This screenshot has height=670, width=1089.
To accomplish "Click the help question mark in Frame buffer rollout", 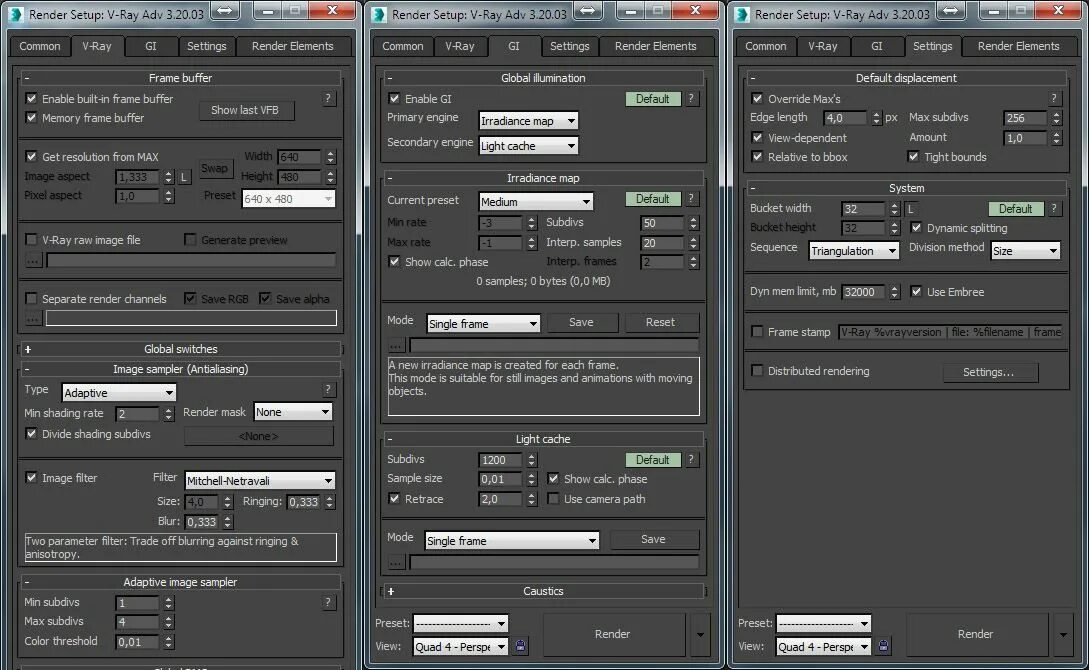I will tap(328, 99).
